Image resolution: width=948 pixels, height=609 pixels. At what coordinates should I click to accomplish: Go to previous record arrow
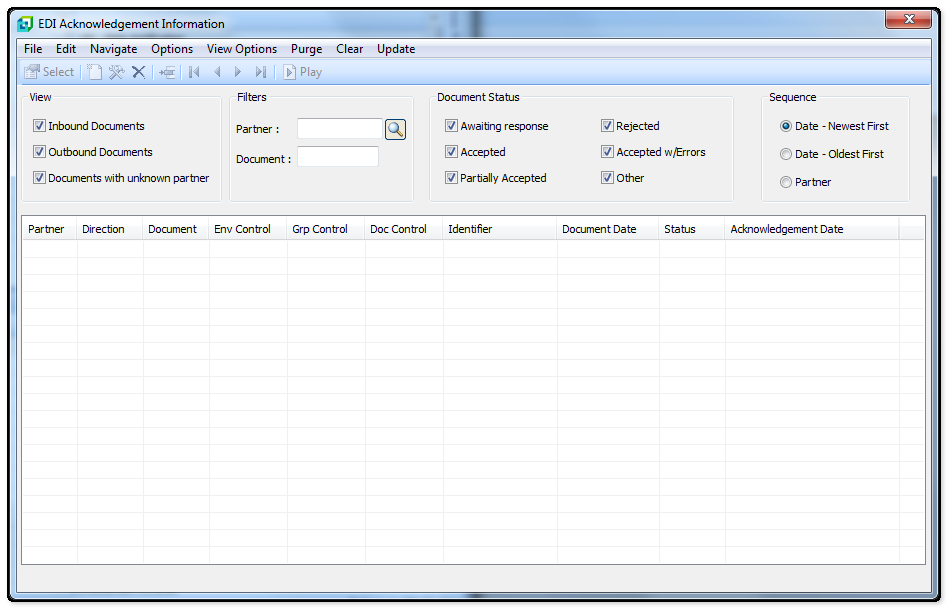pos(217,72)
